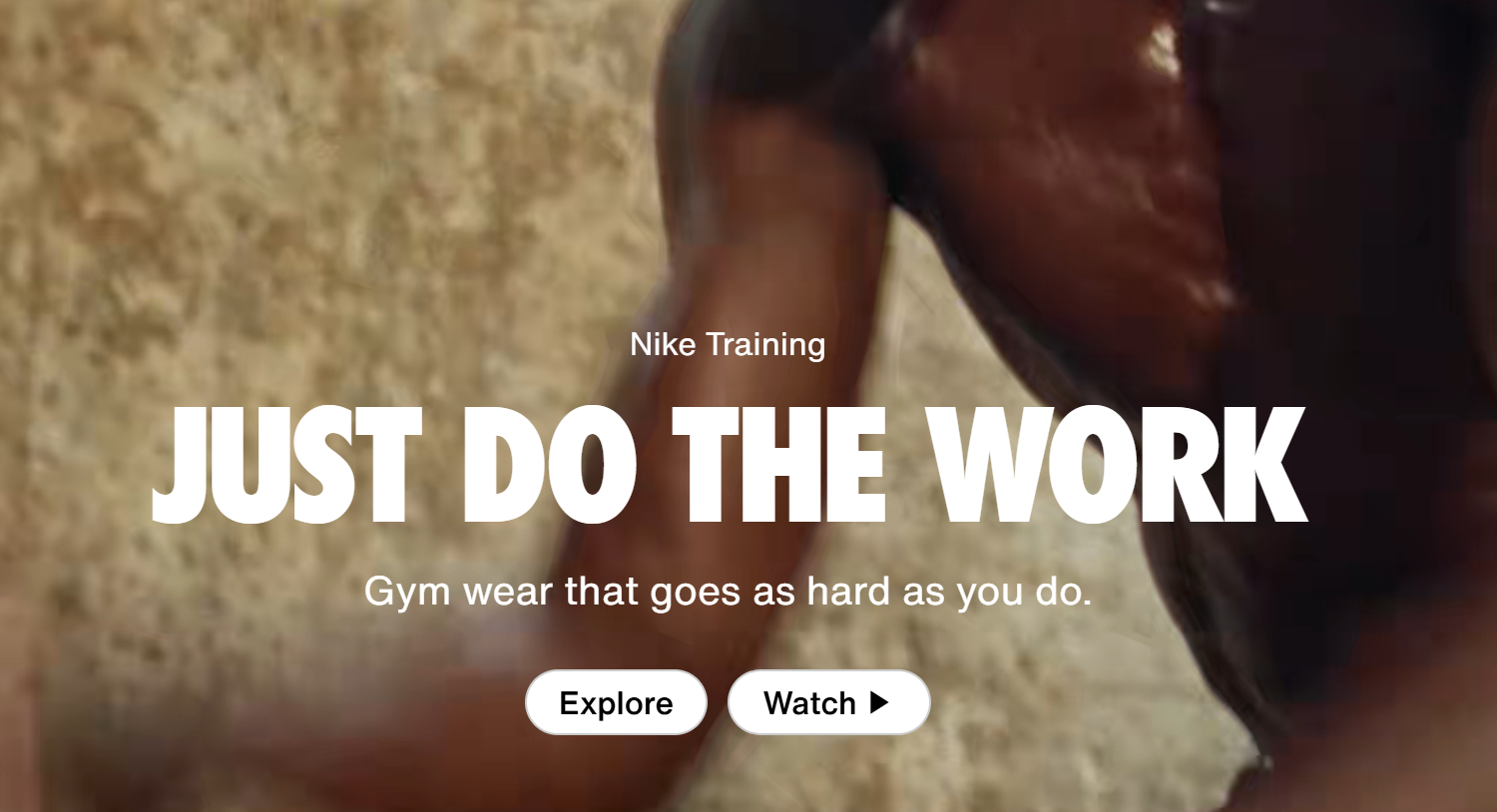1497x812 pixels.
Task: Click the word Explore inside its button
Action: click(616, 703)
